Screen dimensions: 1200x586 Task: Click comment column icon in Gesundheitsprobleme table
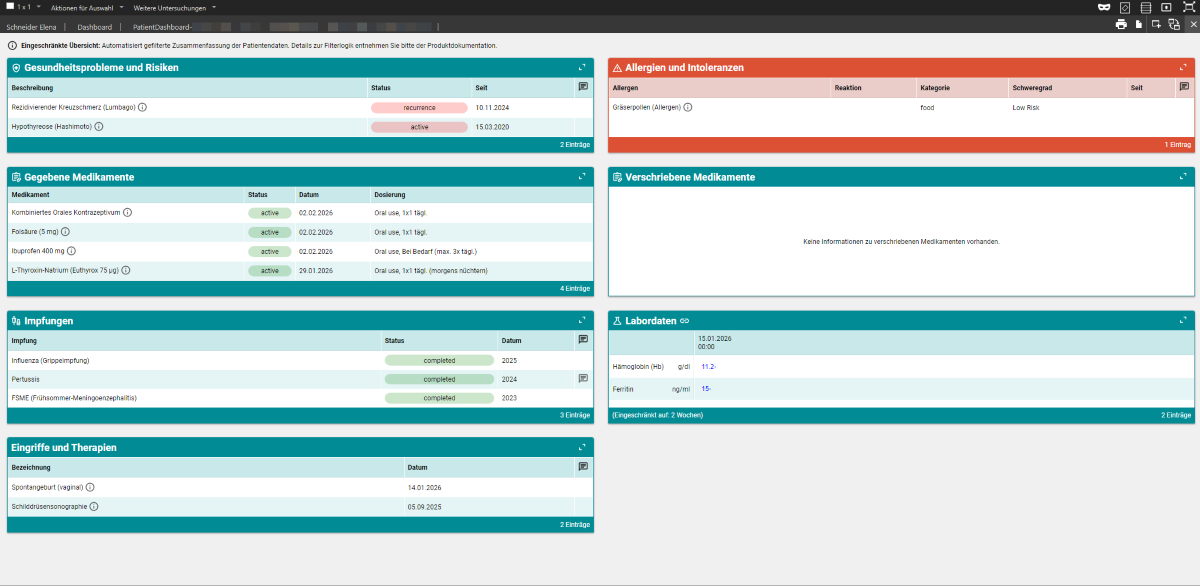click(583, 87)
